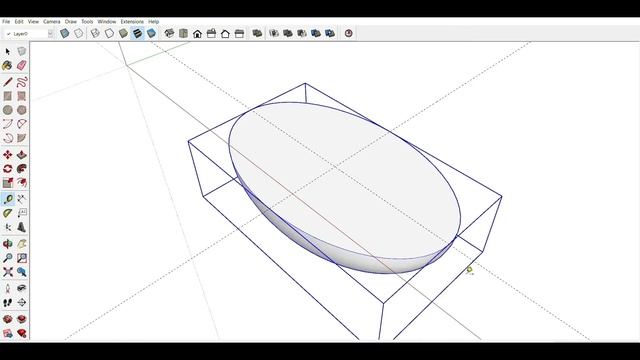This screenshot has width=640, height=360.
Task: Choose the Polygon tool
Action: tap(22, 110)
